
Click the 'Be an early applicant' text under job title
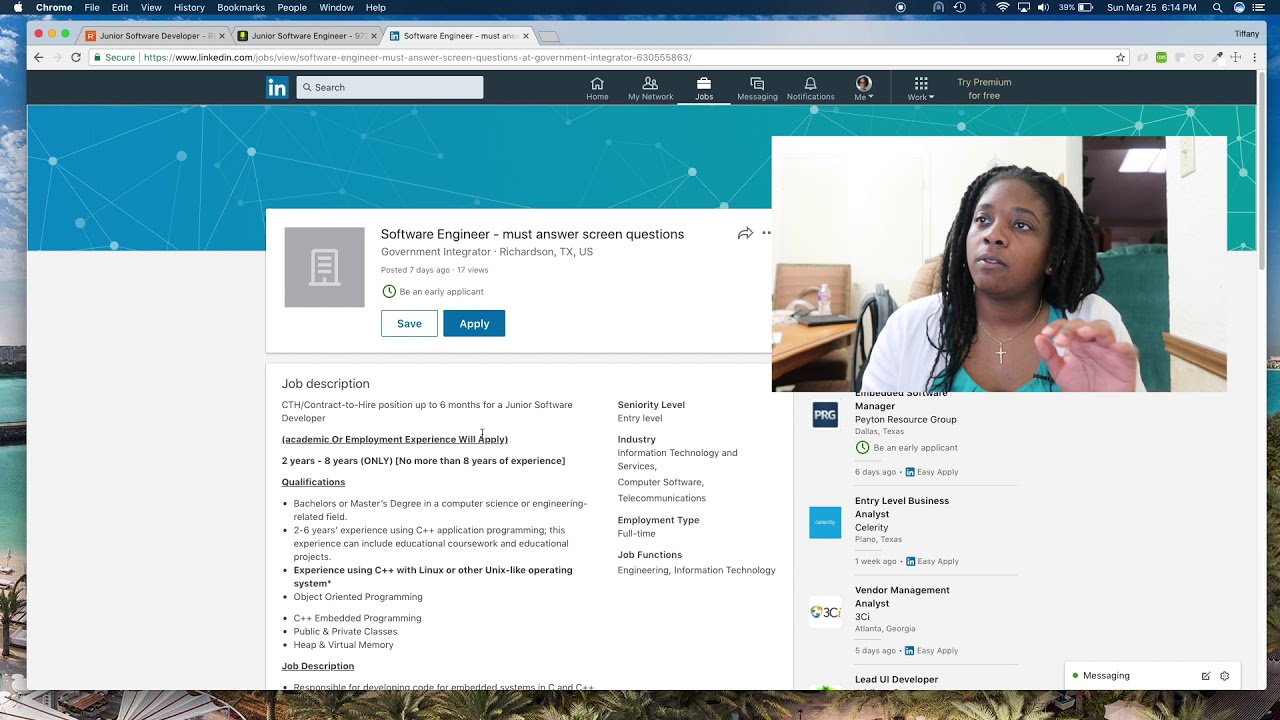coord(441,292)
